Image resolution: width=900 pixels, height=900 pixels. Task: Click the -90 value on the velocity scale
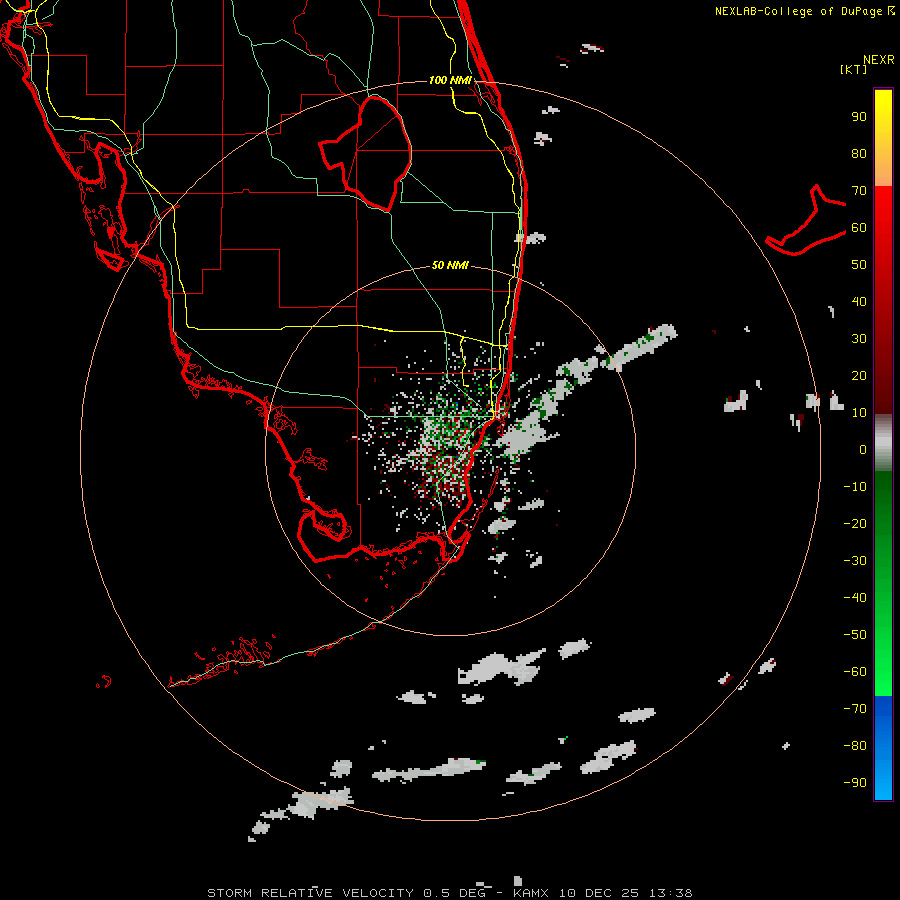tap(855, 783)
